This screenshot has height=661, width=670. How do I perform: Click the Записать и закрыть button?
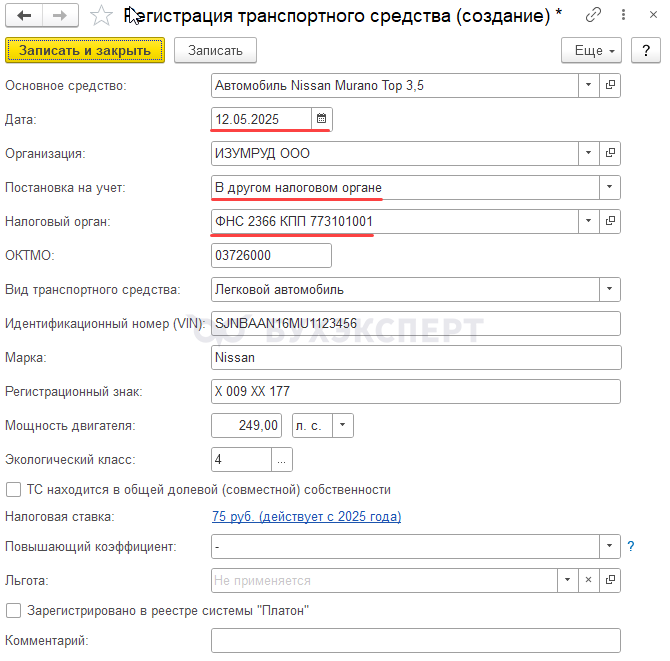click(85, 50)
